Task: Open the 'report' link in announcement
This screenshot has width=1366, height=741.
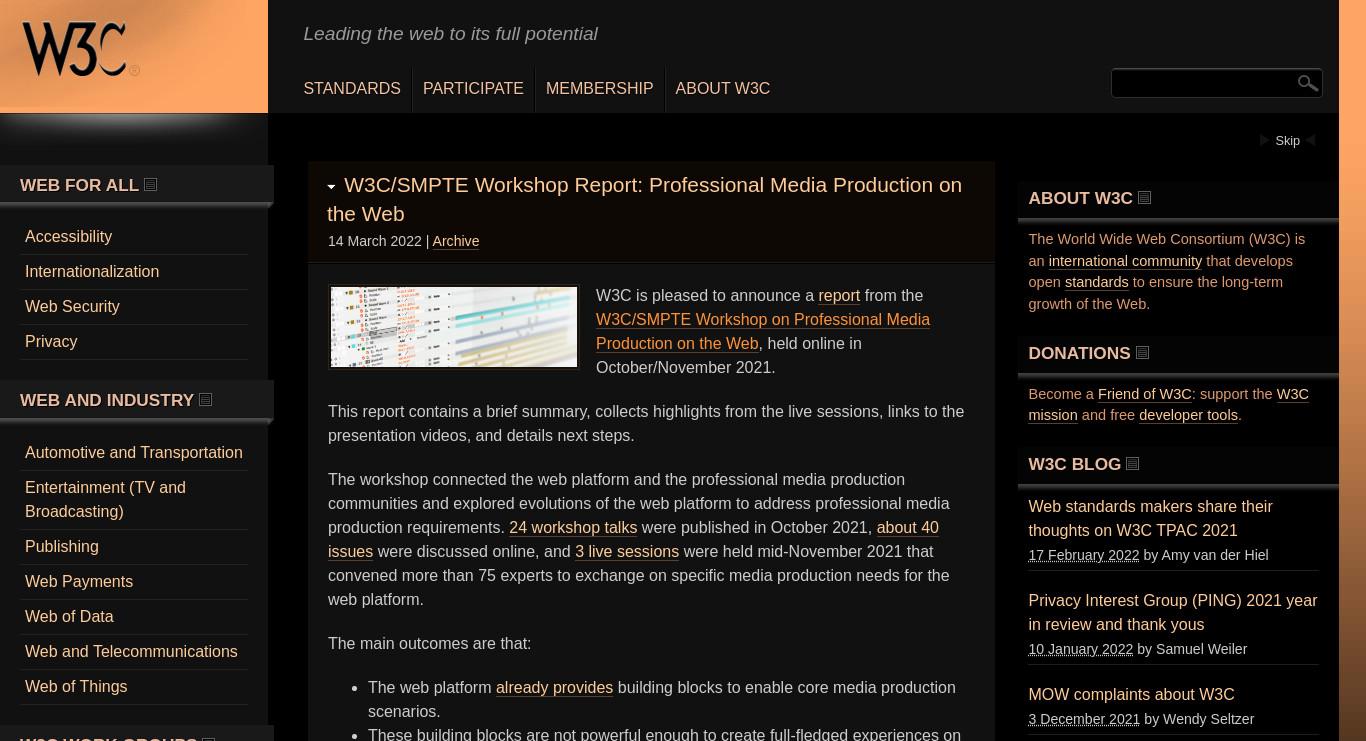Action: pyautogui.click(x=839, y=295)
